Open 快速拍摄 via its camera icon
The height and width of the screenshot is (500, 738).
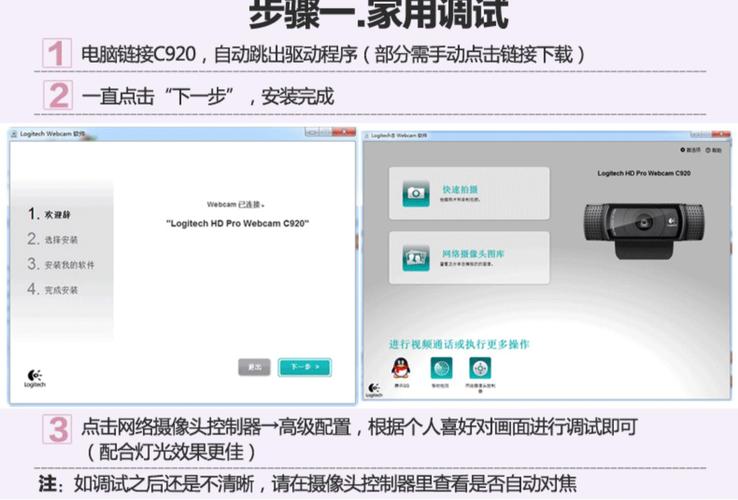pos(416,193)
